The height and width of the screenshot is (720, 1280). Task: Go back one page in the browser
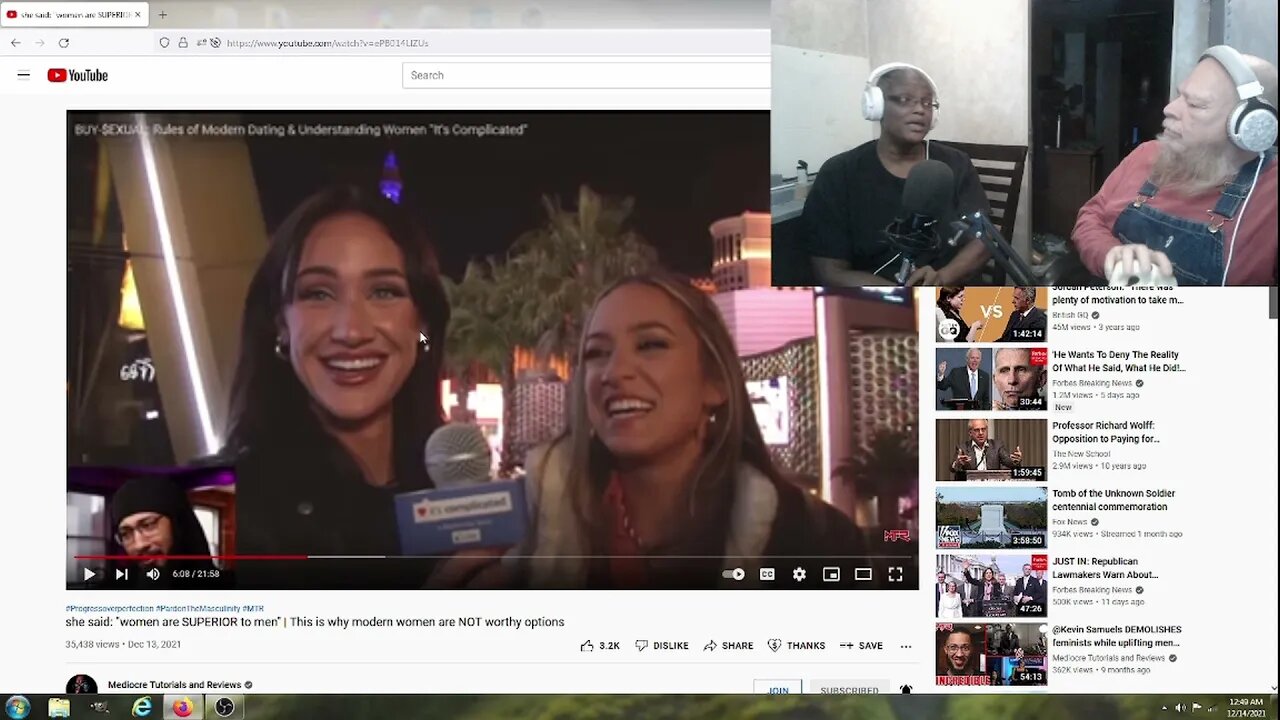pyautogui.click(x=15, y=43)
